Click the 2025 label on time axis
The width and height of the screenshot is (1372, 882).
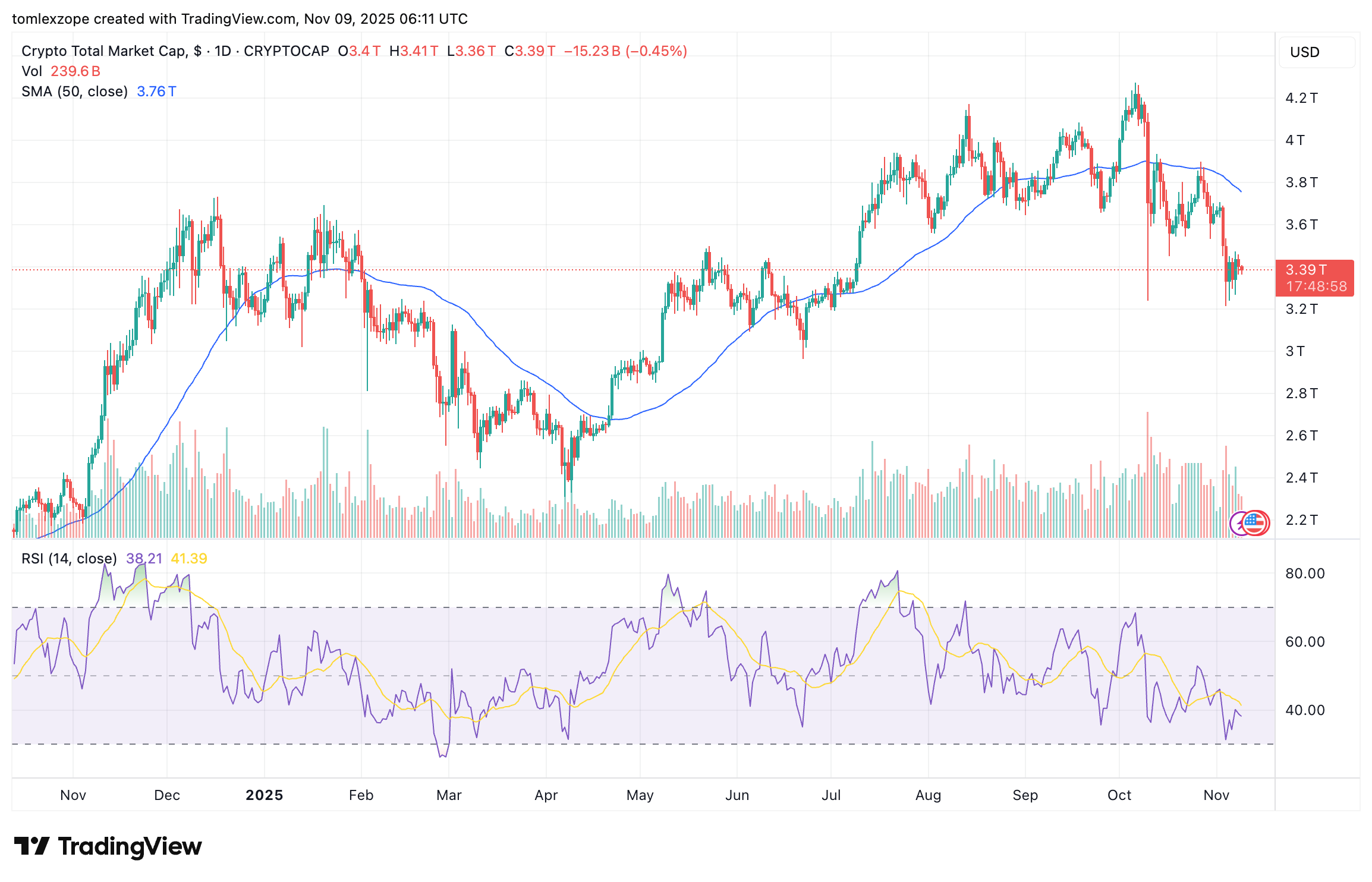point(264,795)
